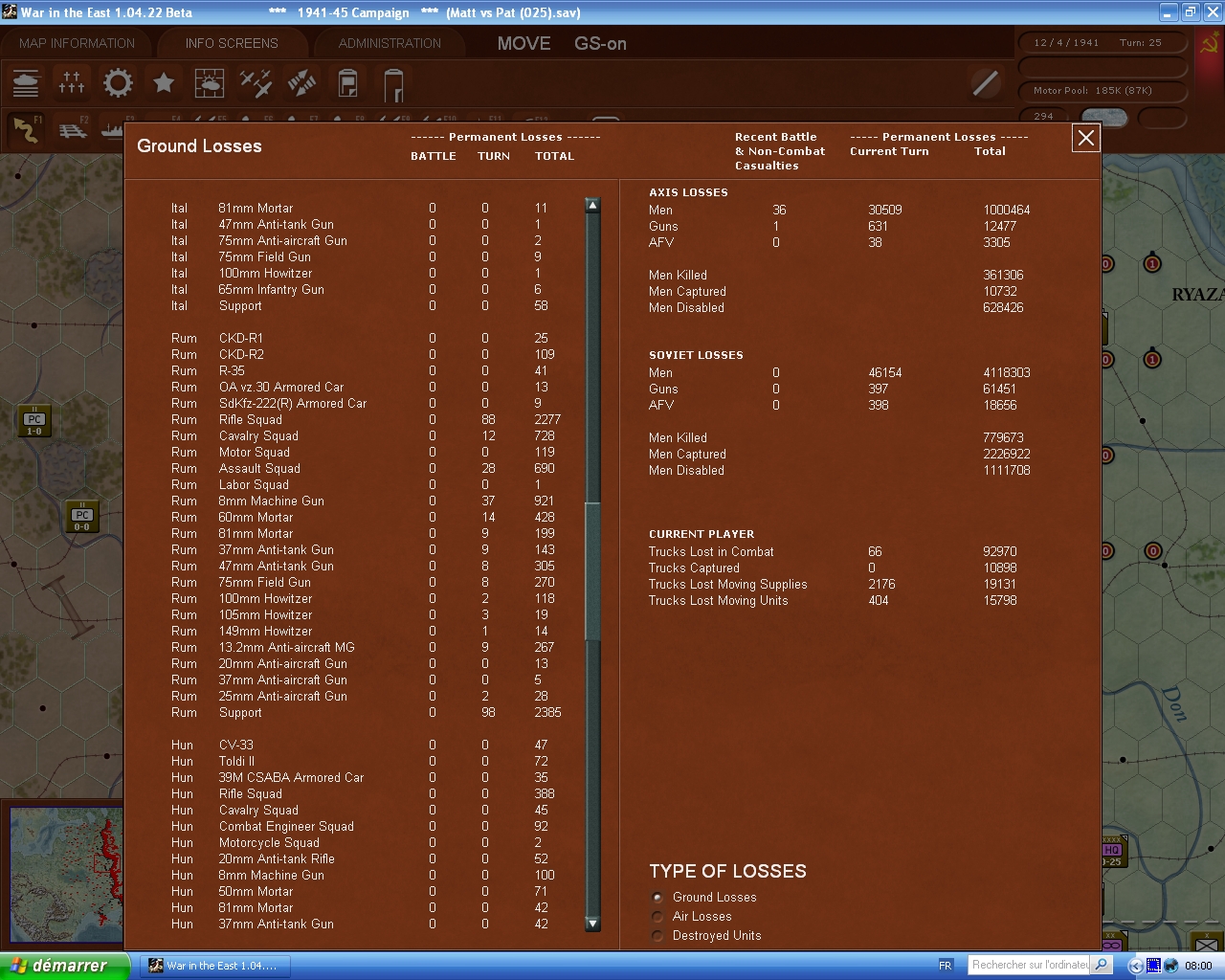This screenshot has width=1225, height=980.
Task: Click the Rum Rifle Squad row
Action: 367,420
